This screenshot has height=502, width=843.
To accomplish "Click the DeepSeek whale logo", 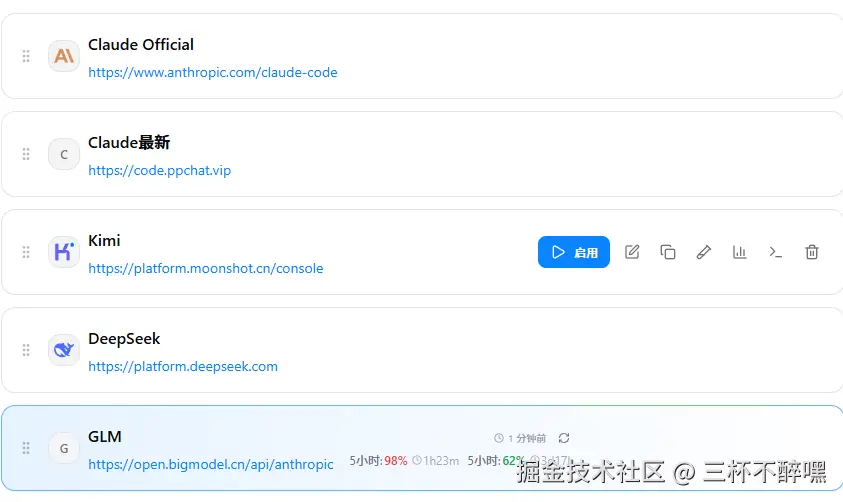I will tap(64, 350).
